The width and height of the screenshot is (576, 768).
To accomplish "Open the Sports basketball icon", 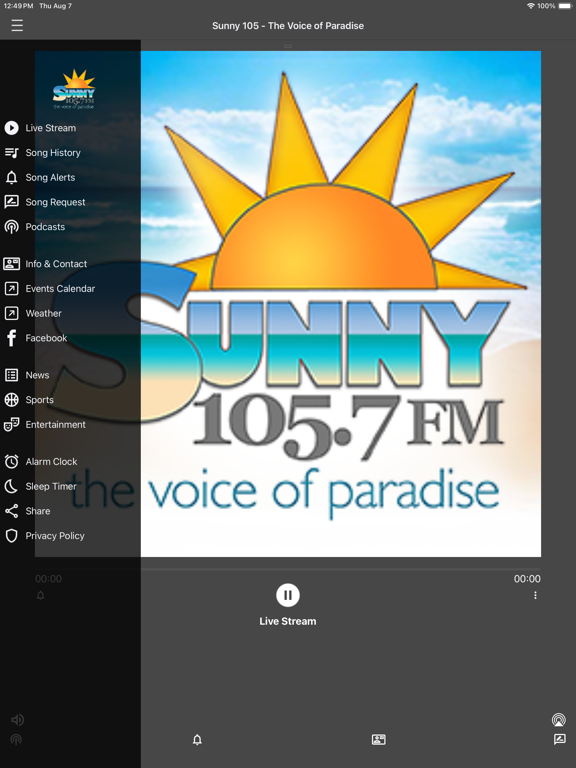I will (x=11, y=400).
